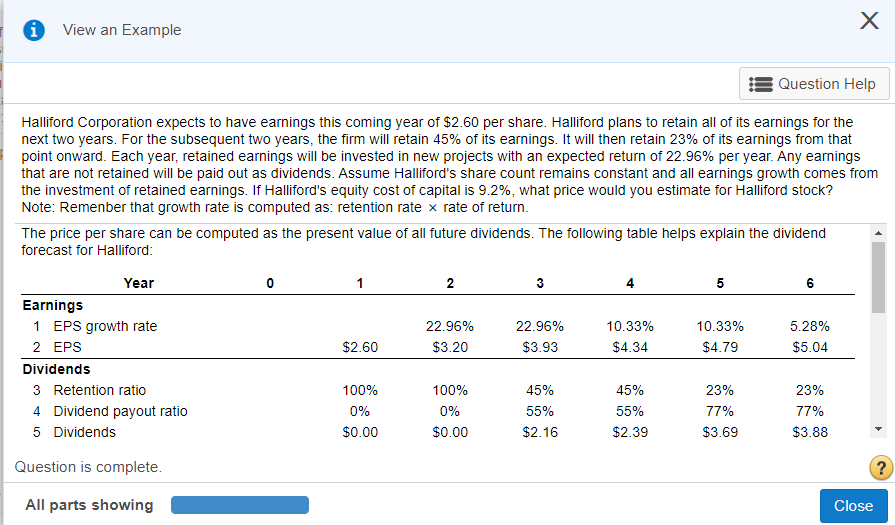The width and height of the screenshot is (895, 525).
Task: Open the Question Help menu
Action: coord(814,84)
